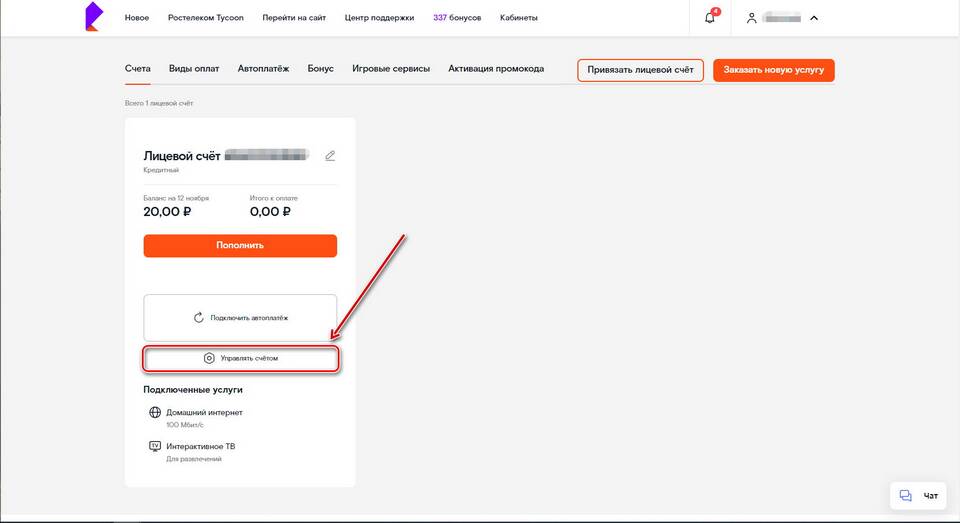Open the notifications bell icon
960x523 pixels.
(x=710, y=18)
